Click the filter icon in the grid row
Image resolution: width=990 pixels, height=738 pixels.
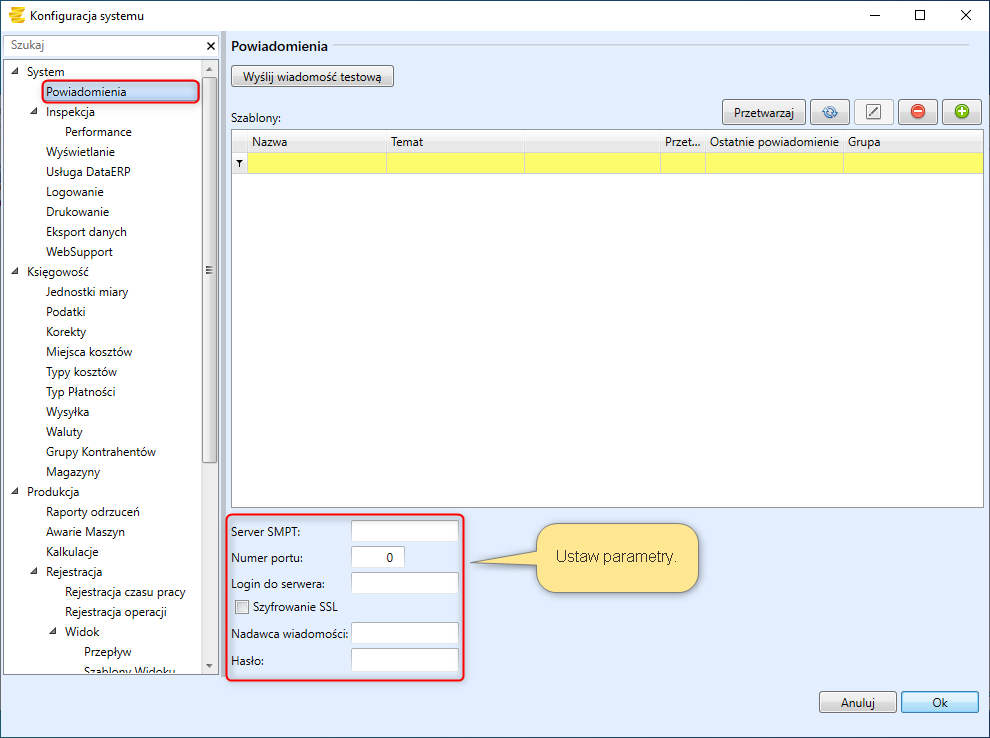point(239,163)
